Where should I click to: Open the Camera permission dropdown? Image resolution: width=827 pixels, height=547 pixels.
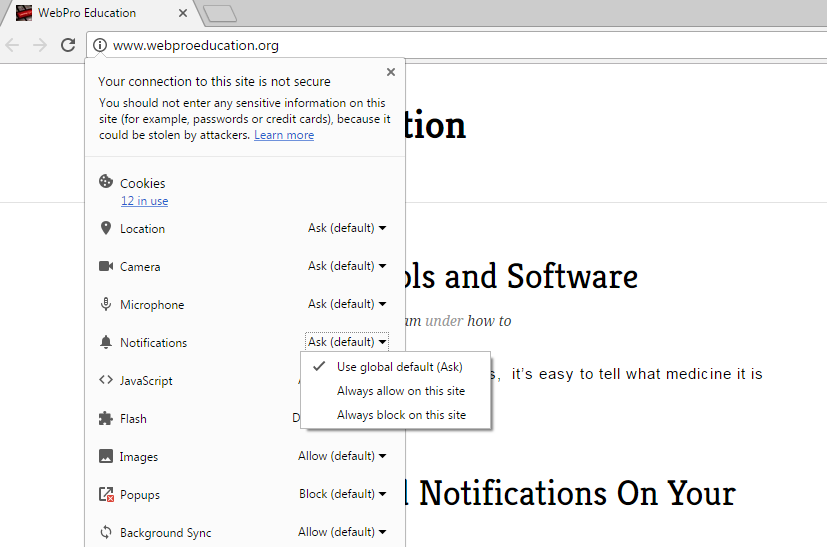point(346,266)
